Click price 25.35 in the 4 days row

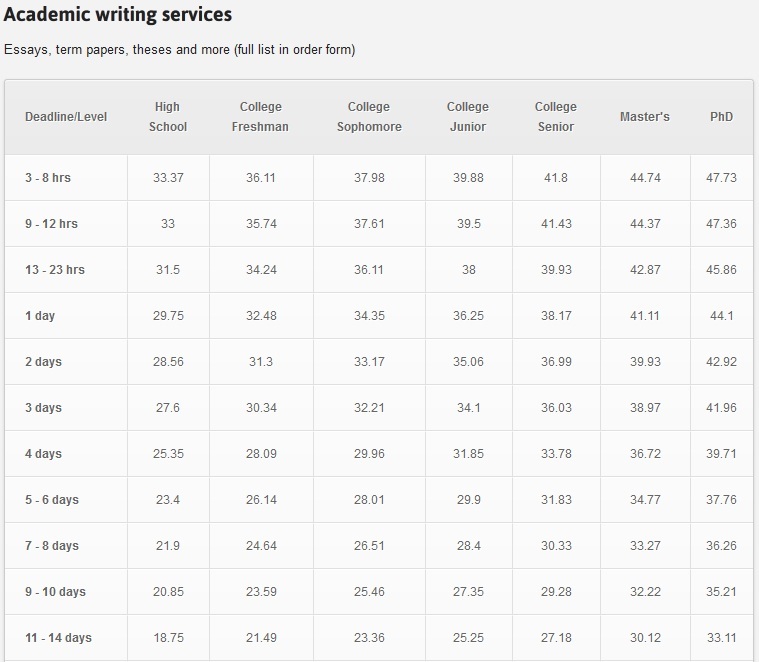pos(168,453)
